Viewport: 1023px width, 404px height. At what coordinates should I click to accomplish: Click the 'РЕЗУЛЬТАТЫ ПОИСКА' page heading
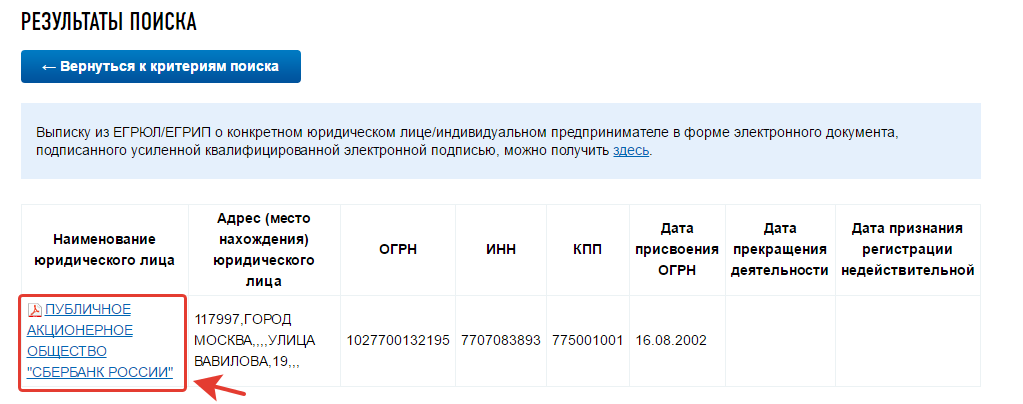[x=109, y=21]
